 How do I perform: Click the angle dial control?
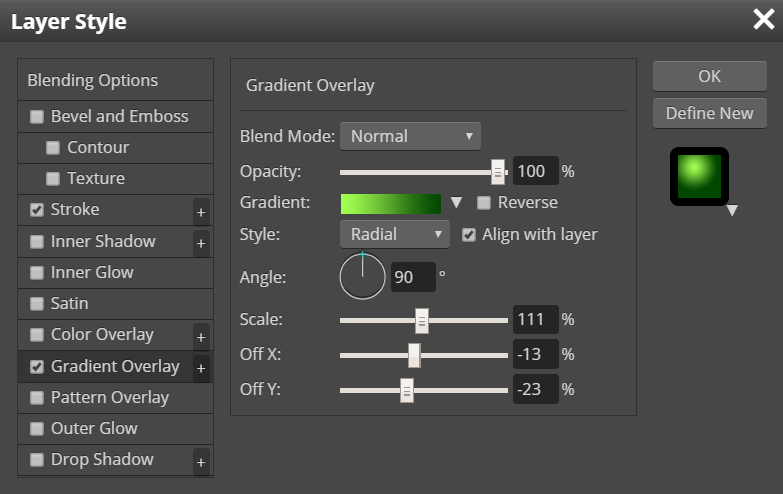pos(362,277)
